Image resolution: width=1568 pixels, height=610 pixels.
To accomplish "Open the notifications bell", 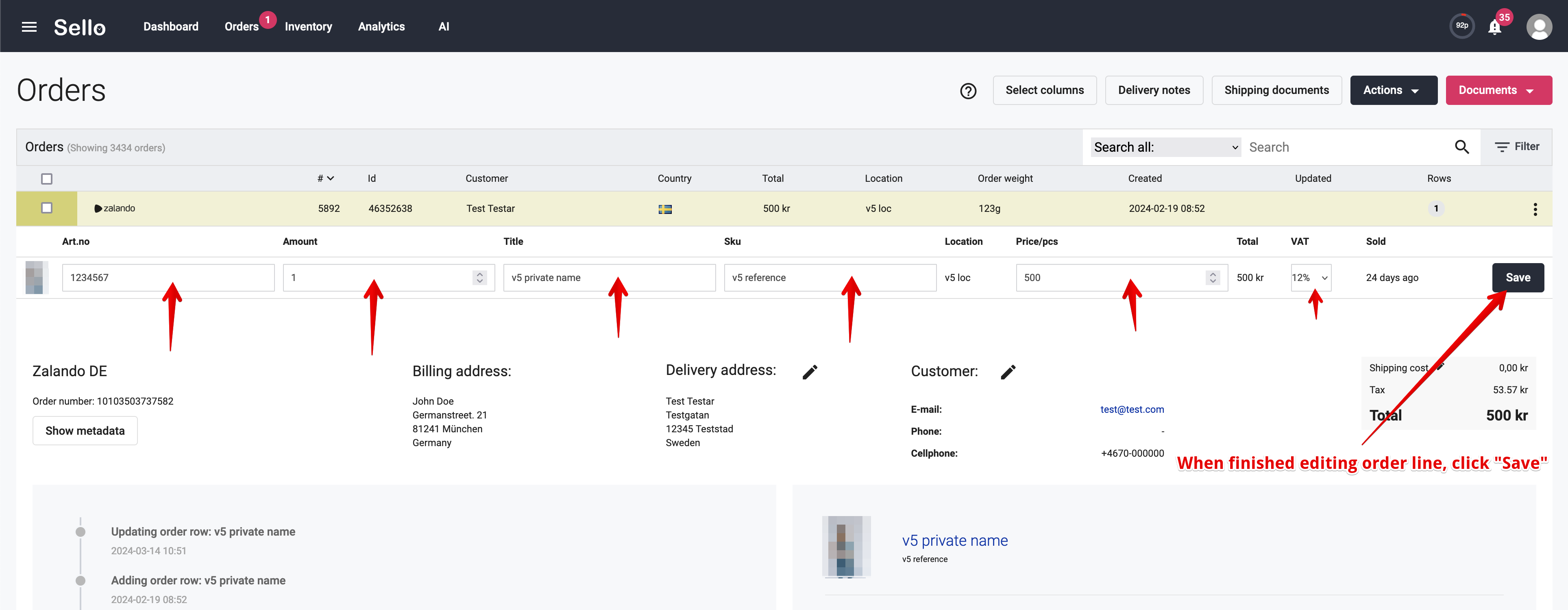I will [x=1494, y=27].
